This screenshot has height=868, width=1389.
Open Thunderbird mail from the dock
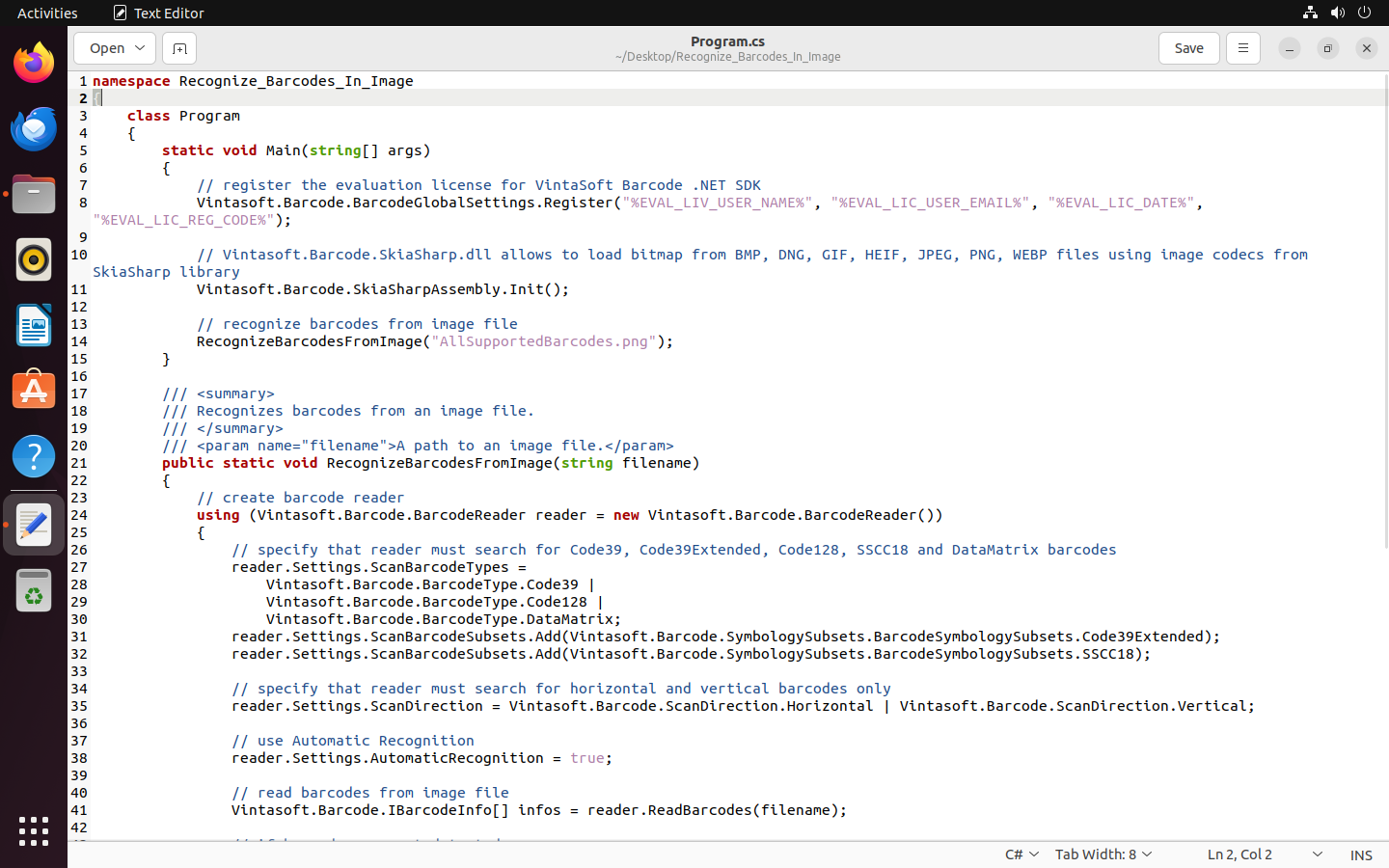click(x=34, y=129)
